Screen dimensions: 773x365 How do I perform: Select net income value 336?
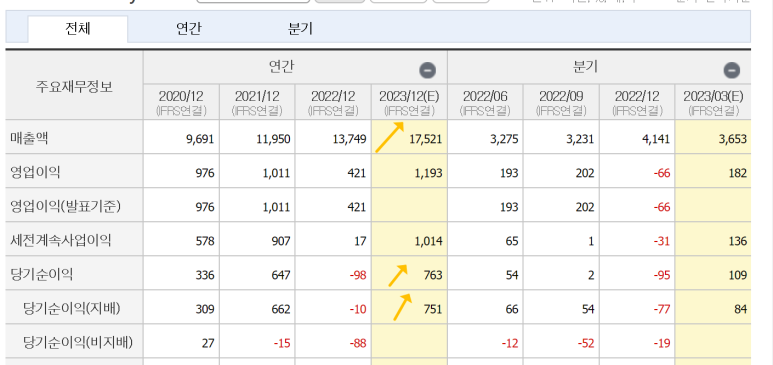[x=206, y=275]
